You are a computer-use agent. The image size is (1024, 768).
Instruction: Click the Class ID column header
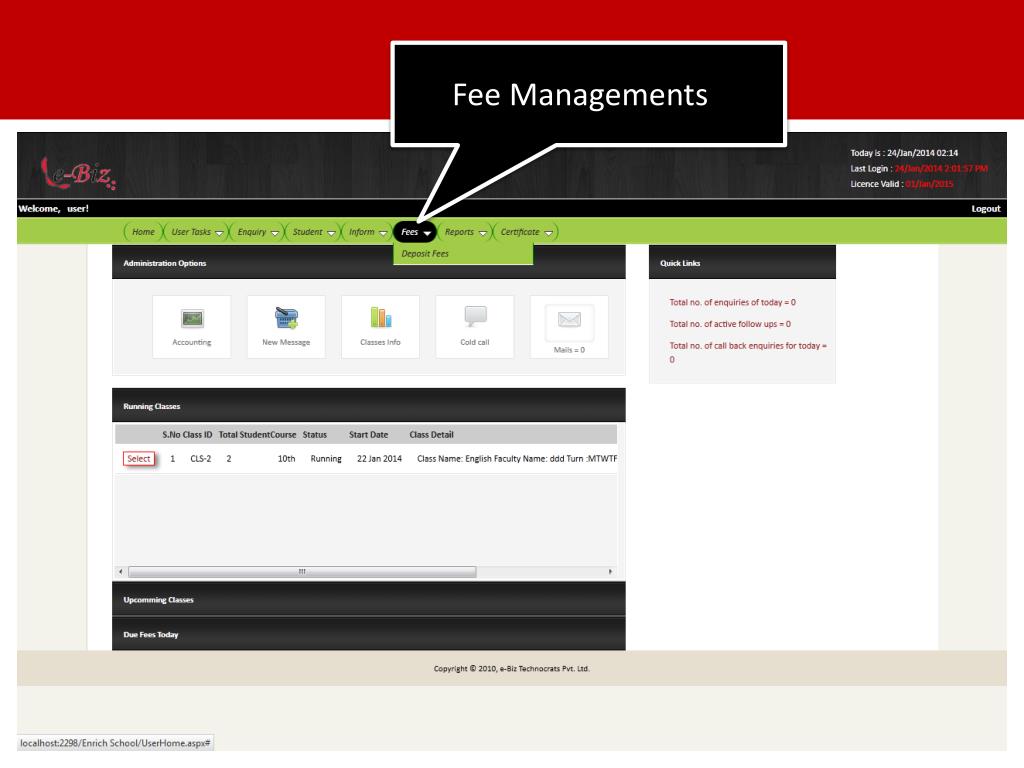(197, 434)
